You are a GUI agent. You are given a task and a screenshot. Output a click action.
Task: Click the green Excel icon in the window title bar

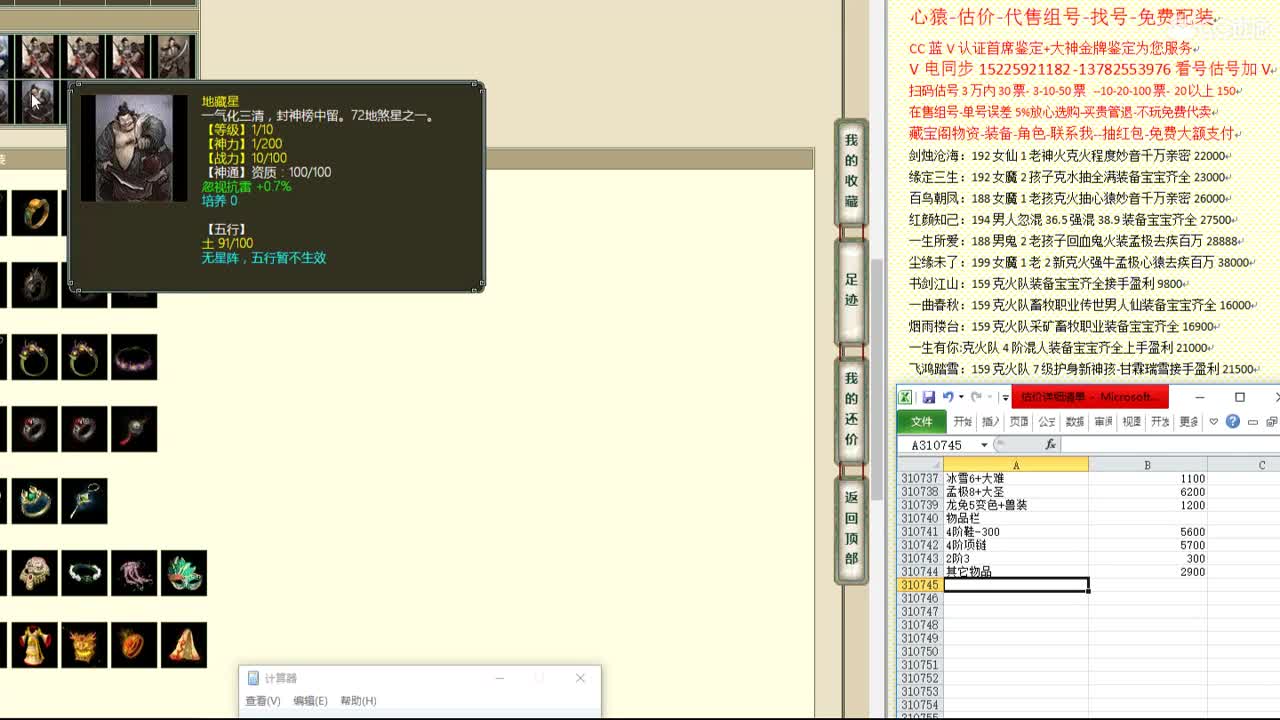tap(904, 397)
